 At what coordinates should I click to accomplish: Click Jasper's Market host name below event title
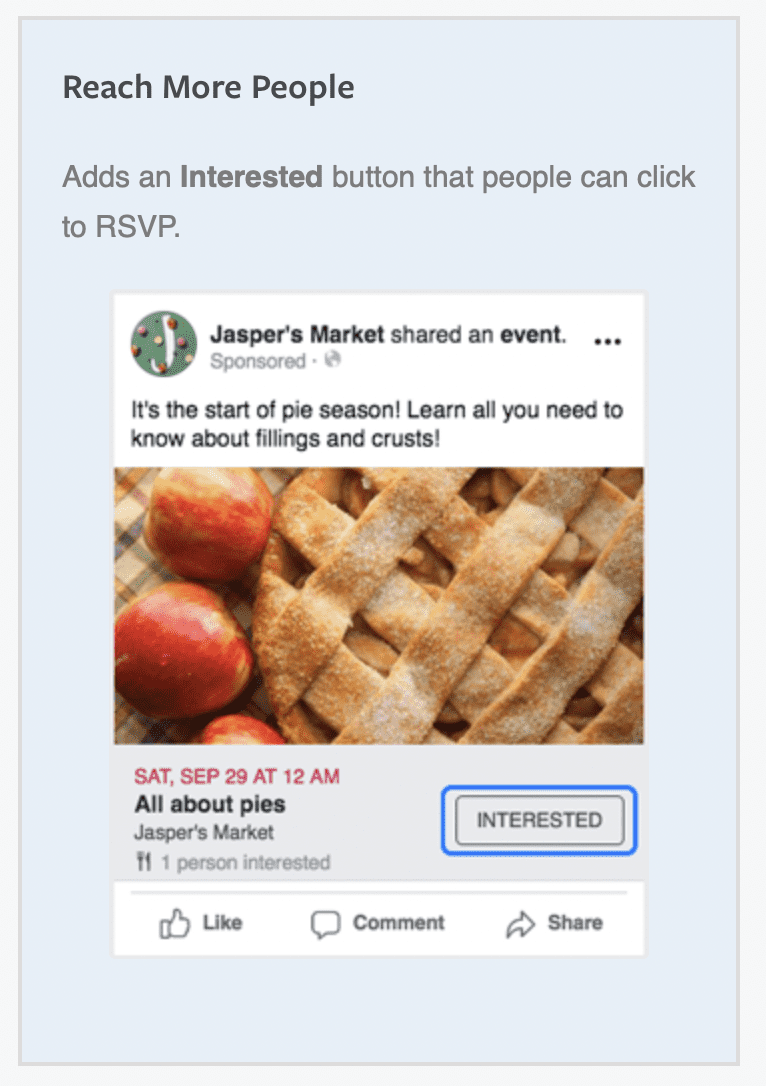pyautogui.click(x=203, y=832)
